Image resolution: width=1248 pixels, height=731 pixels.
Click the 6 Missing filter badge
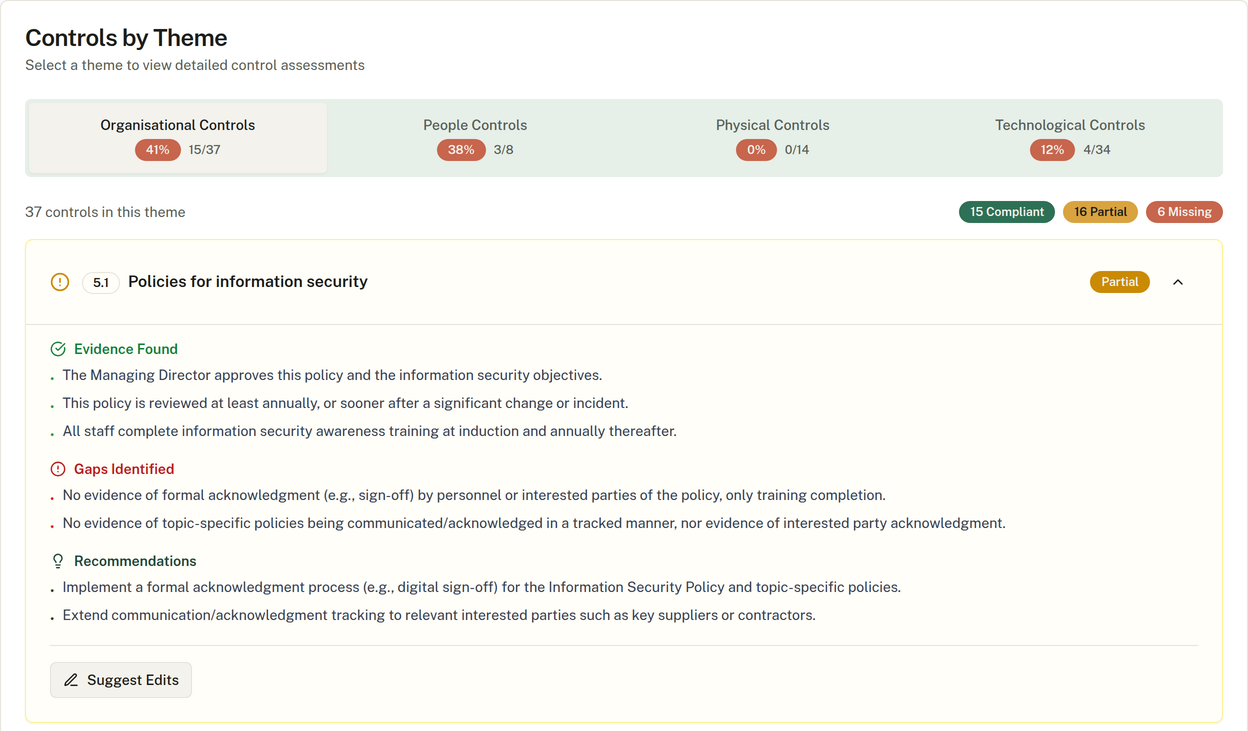pyautogui.click(x=1184, y=212)
